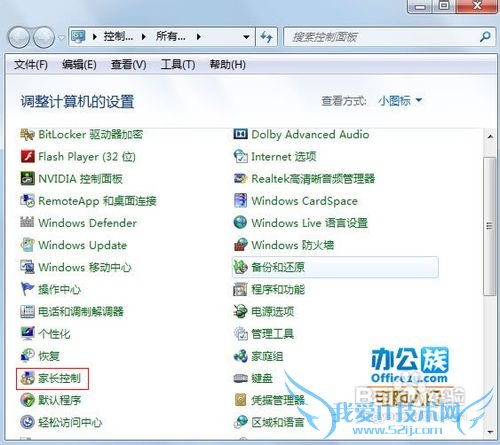Expand the arrow after 所有... breadcrumb
This screenshot has width=500, height=445.
[198, 37]
